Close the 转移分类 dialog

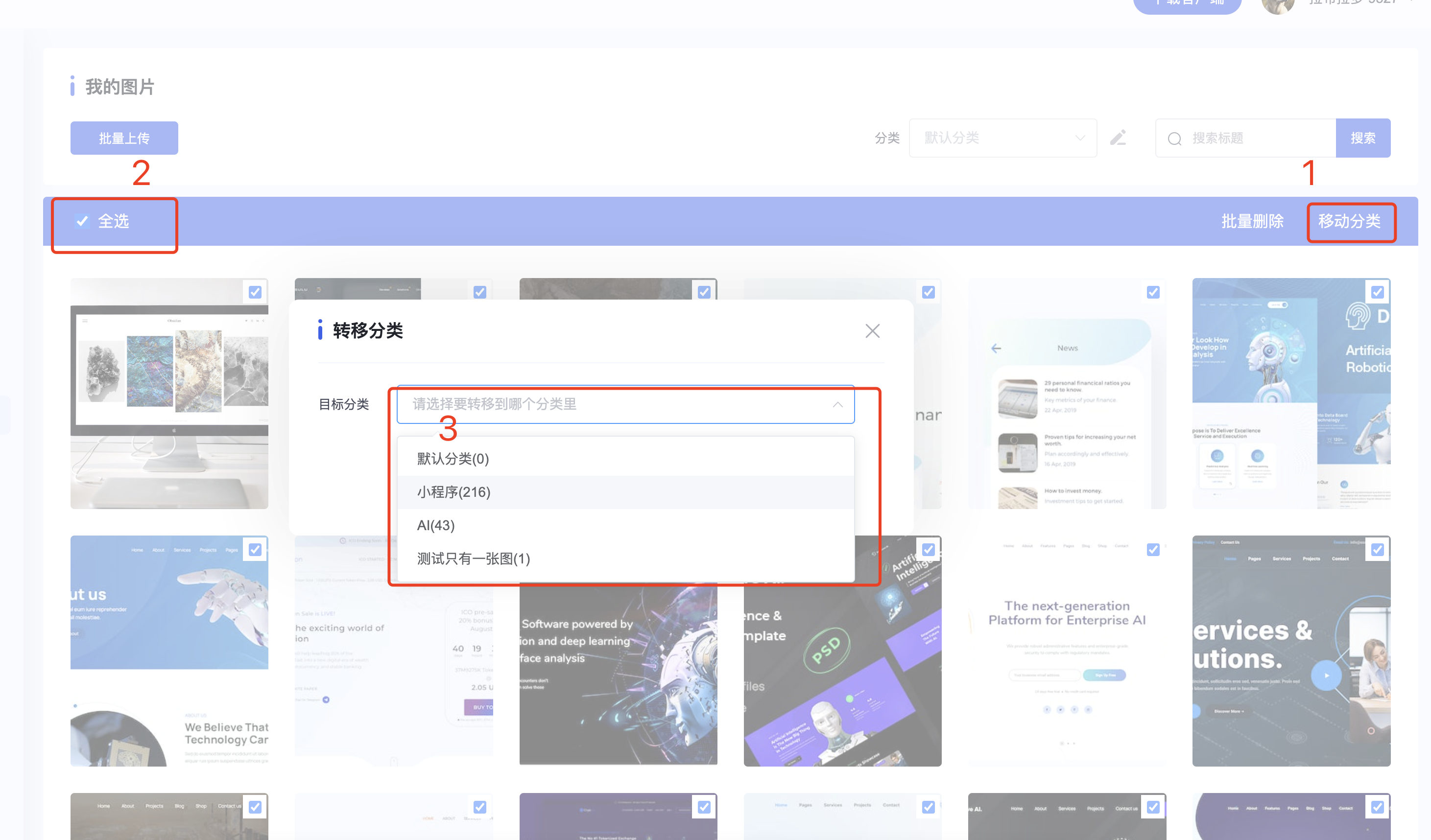[872, 331]
